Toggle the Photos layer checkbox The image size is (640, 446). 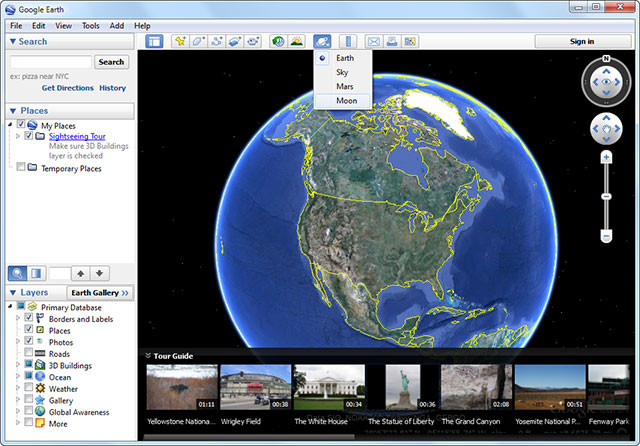coord(29,340)
